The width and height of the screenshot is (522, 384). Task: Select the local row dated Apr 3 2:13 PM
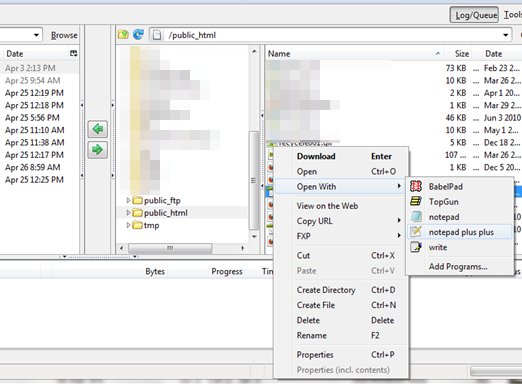(x=39, y=68)
